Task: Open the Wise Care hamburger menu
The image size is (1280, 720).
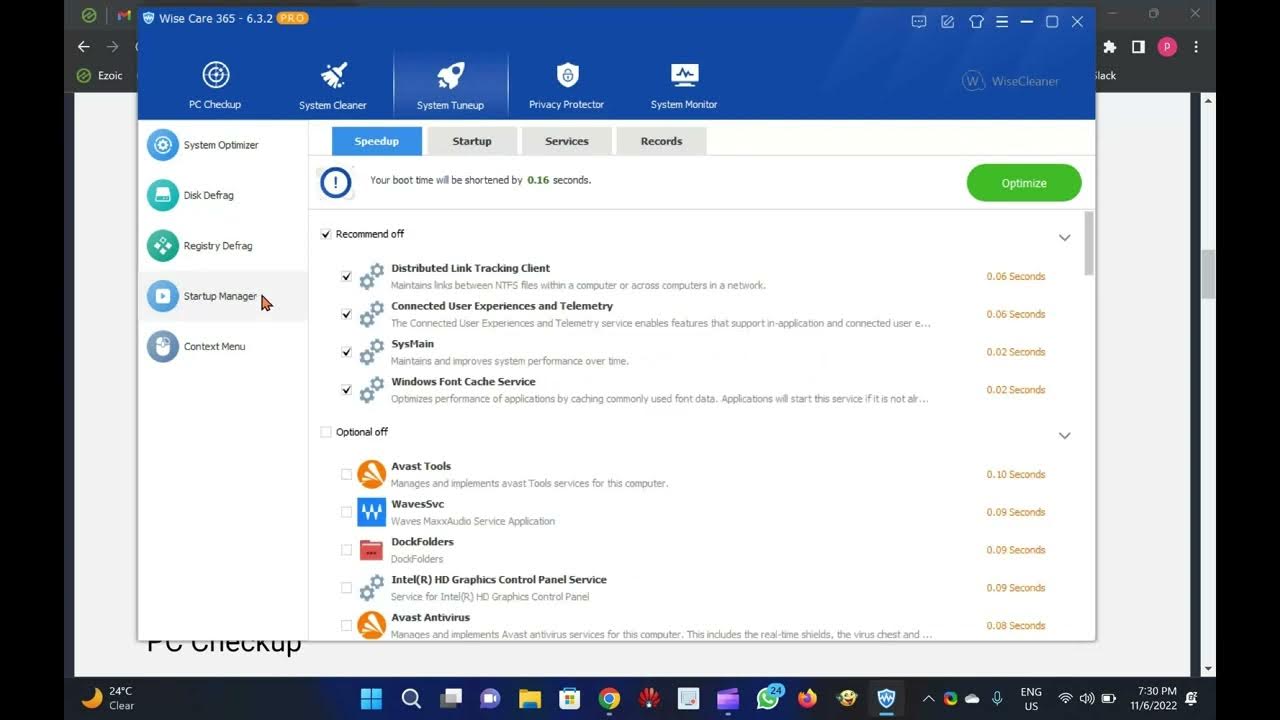Action: (x=1002, y=21)
